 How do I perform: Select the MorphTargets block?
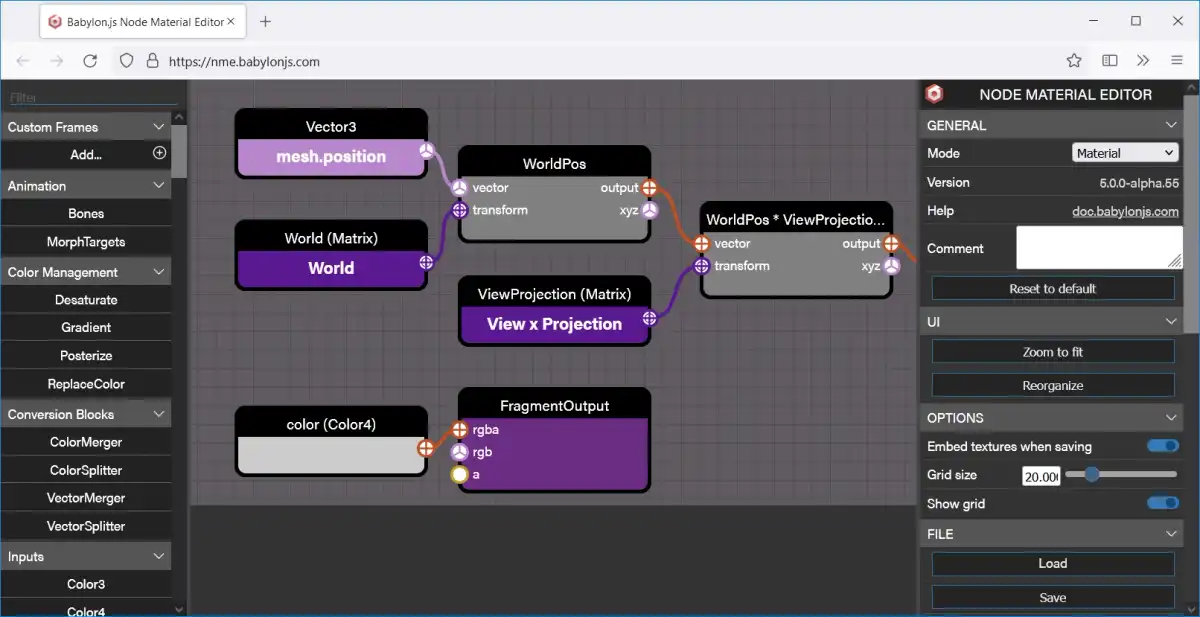click(x=86, y=242)
